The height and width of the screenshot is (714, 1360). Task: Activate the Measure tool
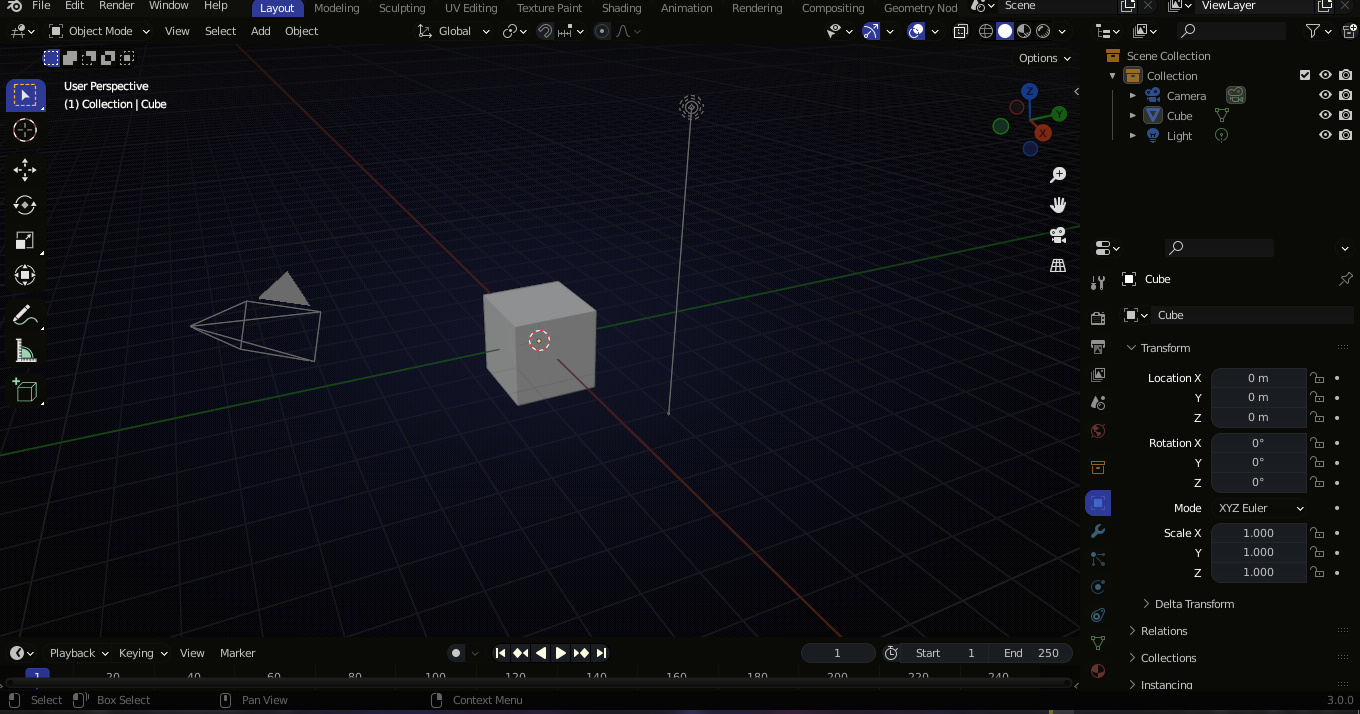pos(25,350)
